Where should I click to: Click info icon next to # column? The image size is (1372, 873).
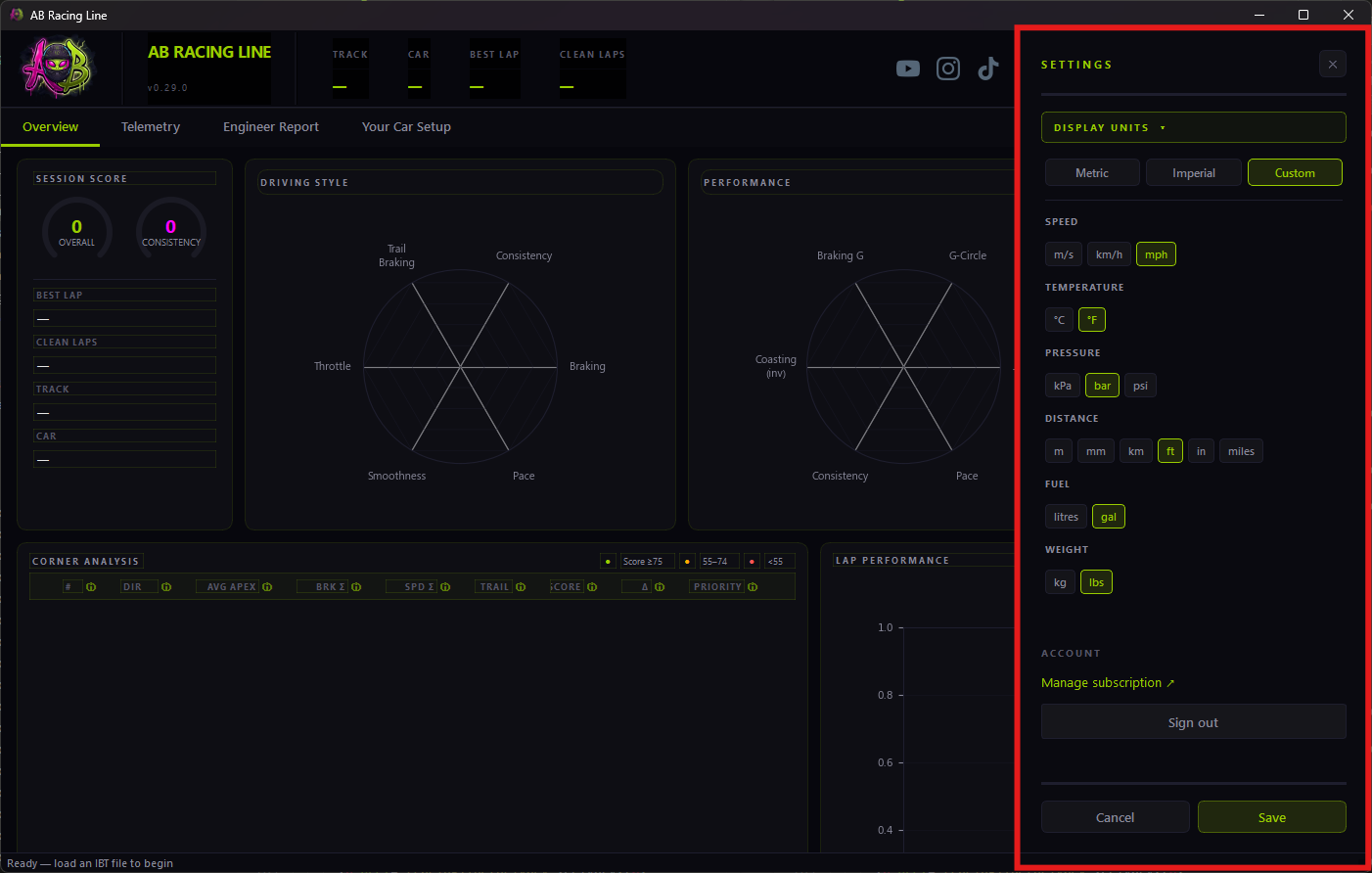[x=91, y=587]
